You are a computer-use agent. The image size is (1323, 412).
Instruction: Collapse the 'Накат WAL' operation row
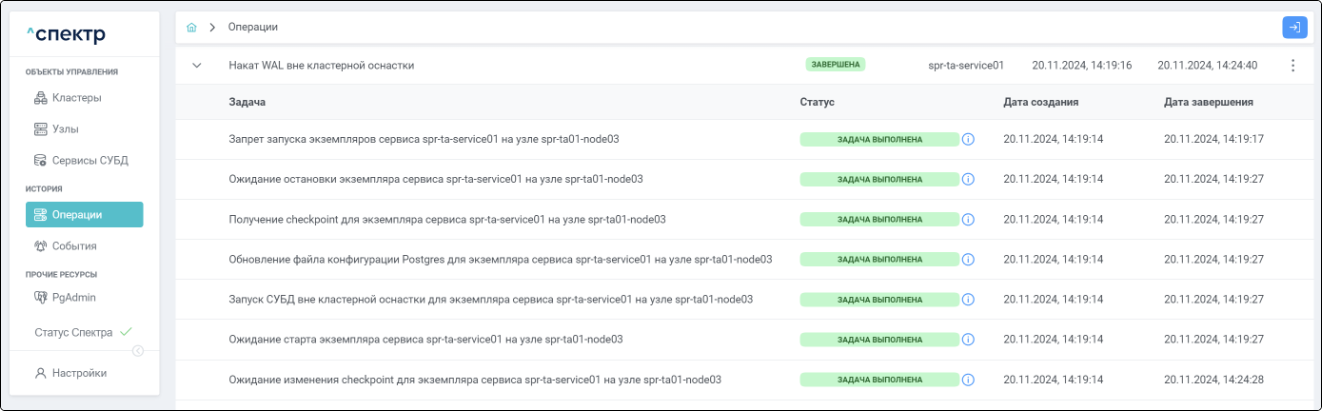tap(197, 66)
